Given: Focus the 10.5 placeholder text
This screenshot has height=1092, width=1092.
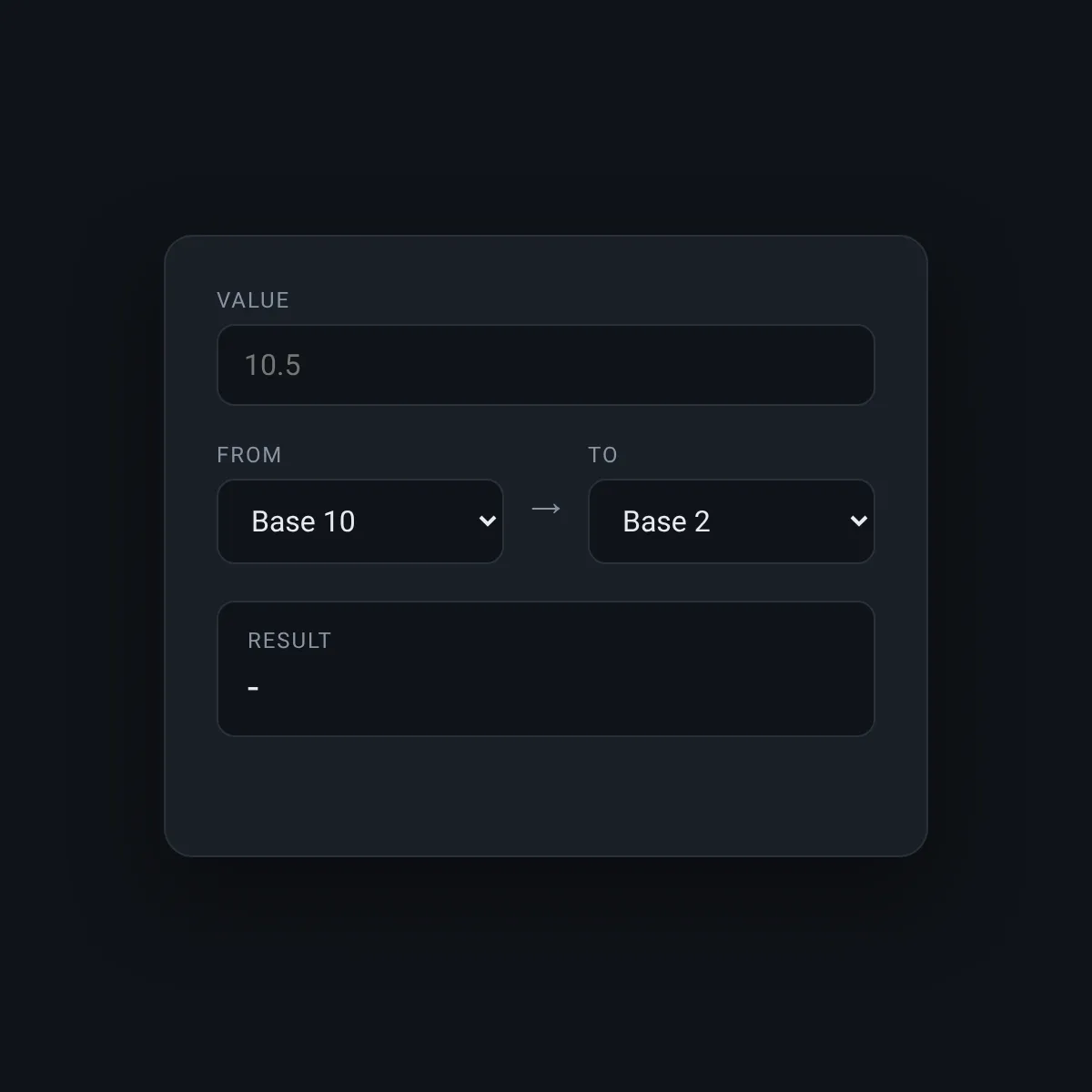Looking at the screenshot, I should click(x=273, y=365).
